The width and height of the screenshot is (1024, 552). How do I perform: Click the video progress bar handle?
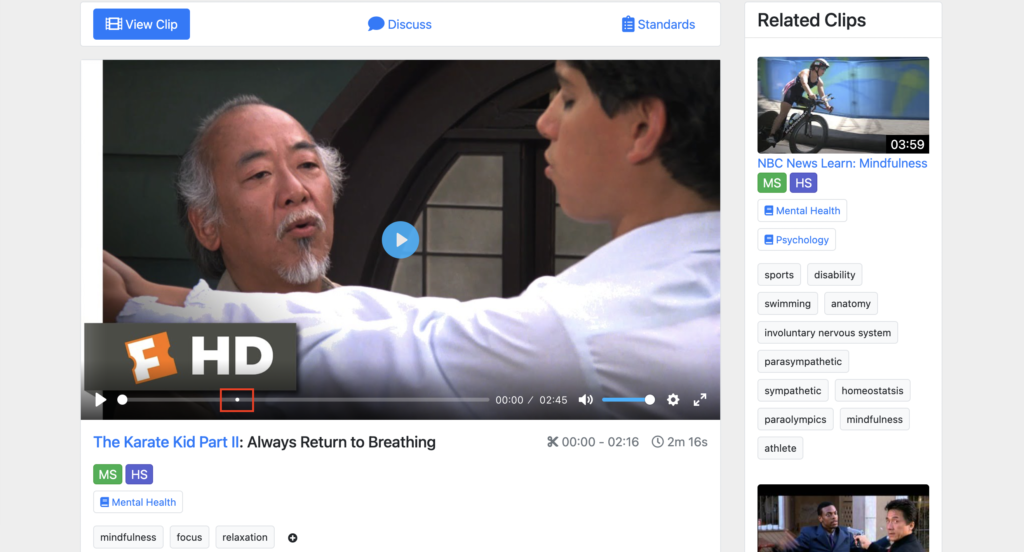tap(122, 400)
